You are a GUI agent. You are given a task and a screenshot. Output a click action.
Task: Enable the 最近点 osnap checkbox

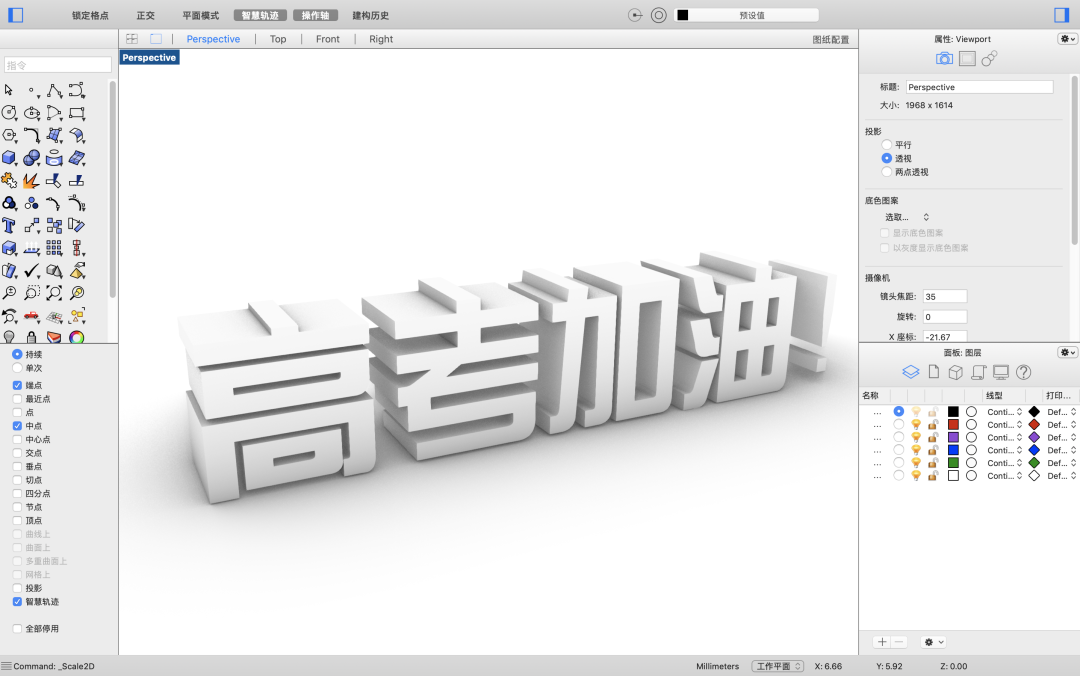pyautogui.click(x=17, y=399)
